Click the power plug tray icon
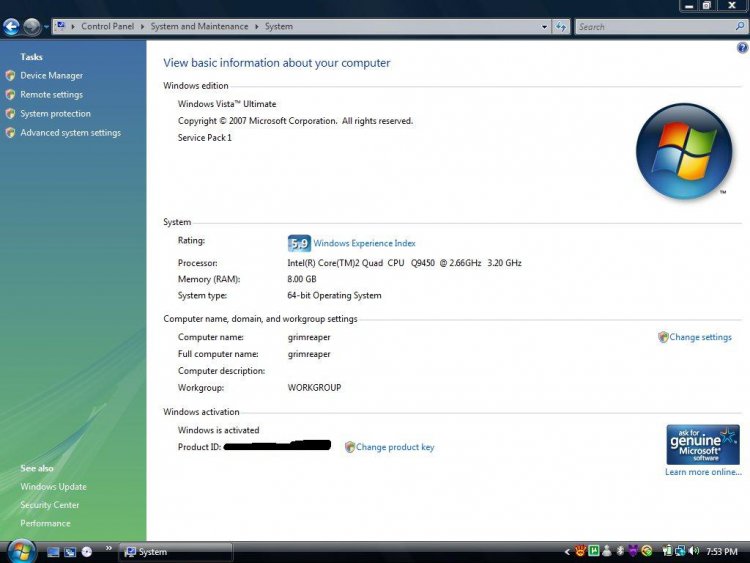Image resolution: width=750 pixels, height=563 pixels. pos(667,551)
